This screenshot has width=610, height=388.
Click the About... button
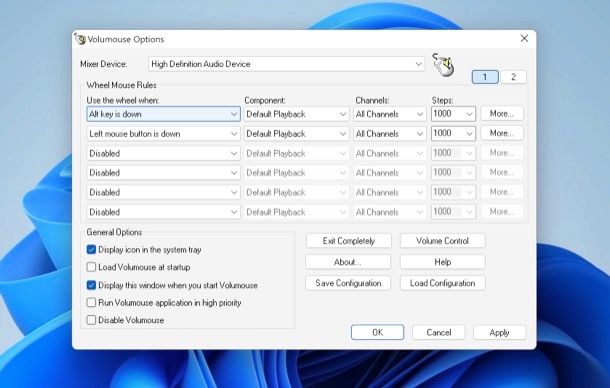click(x=348, y=262)
